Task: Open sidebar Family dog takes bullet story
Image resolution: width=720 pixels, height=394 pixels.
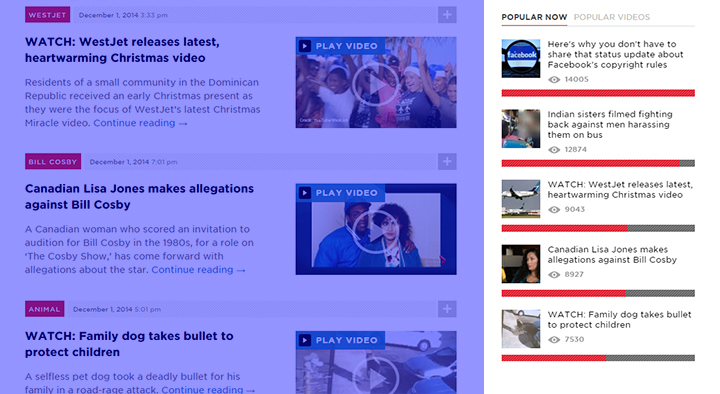Action: point(619,320)
